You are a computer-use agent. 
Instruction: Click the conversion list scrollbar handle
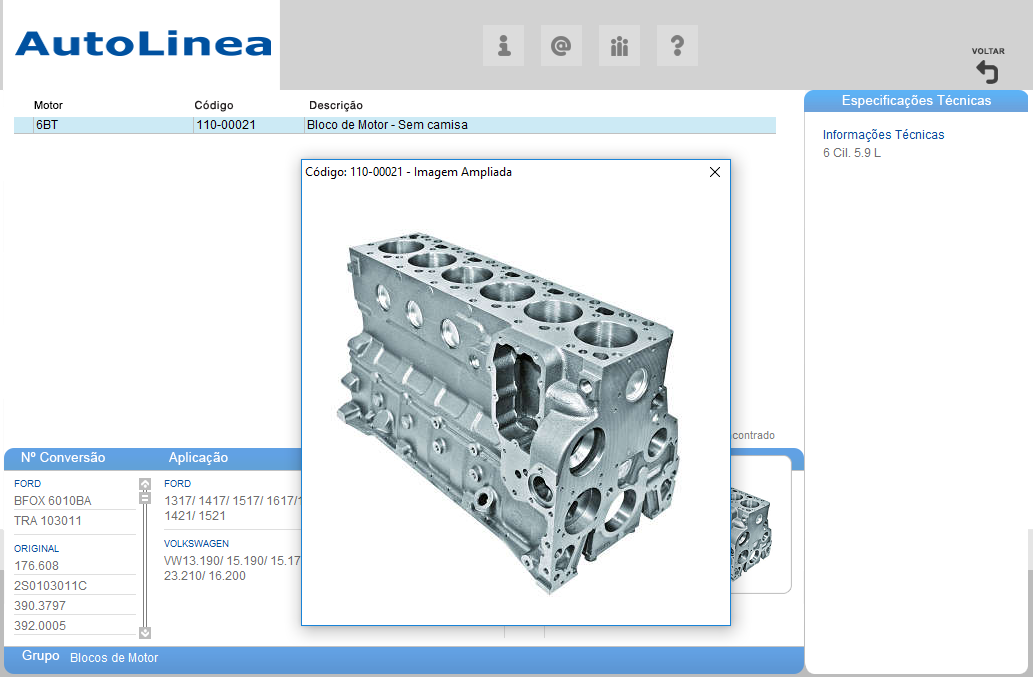click(145, 497)
